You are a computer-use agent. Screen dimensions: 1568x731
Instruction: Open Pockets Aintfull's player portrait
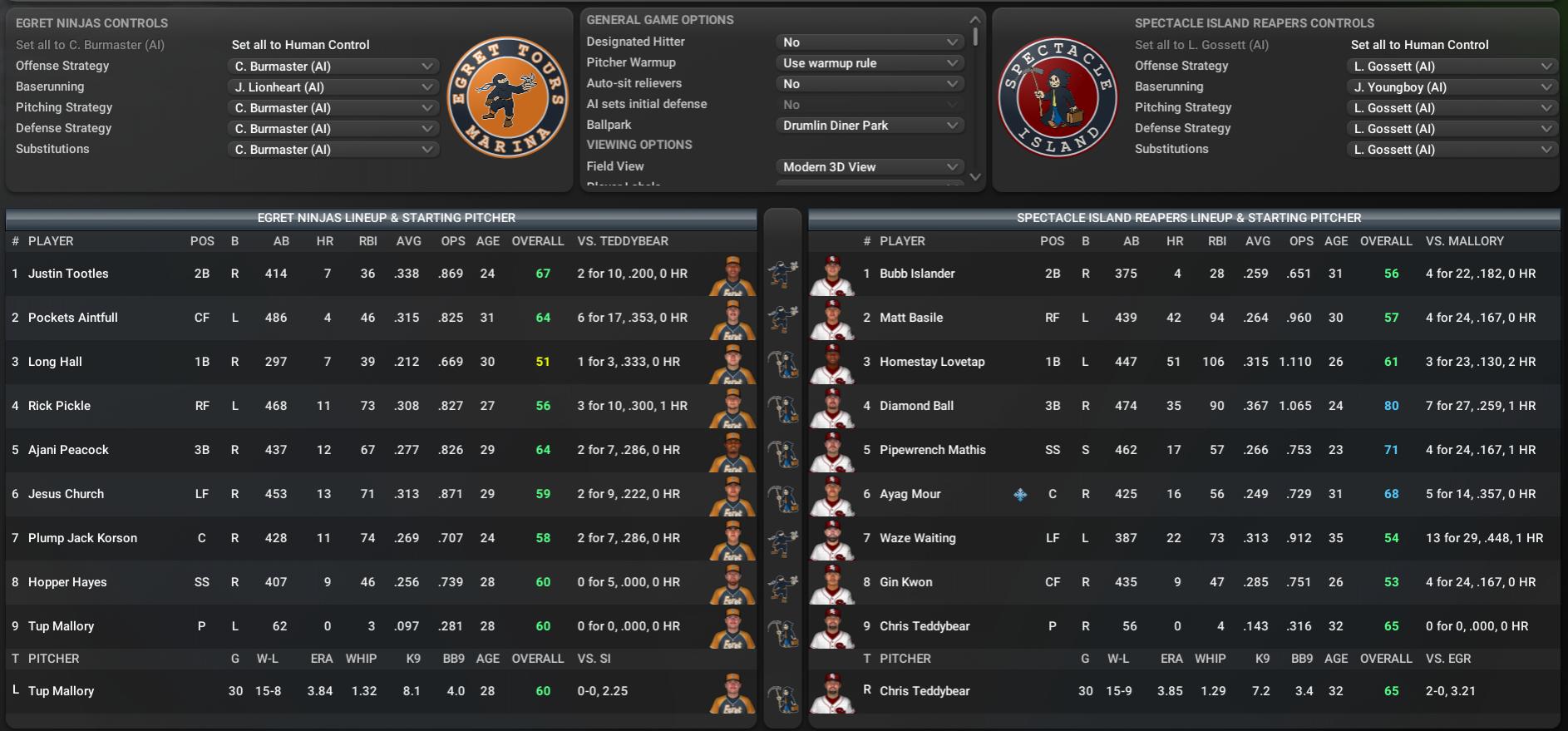click(x=732, y=319)
